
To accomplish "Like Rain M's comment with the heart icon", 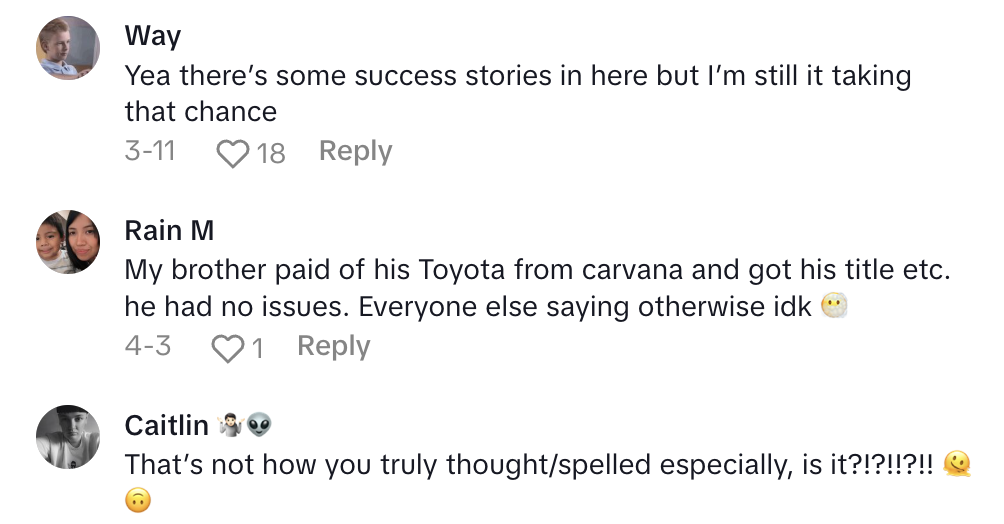I will coord(228,348).
